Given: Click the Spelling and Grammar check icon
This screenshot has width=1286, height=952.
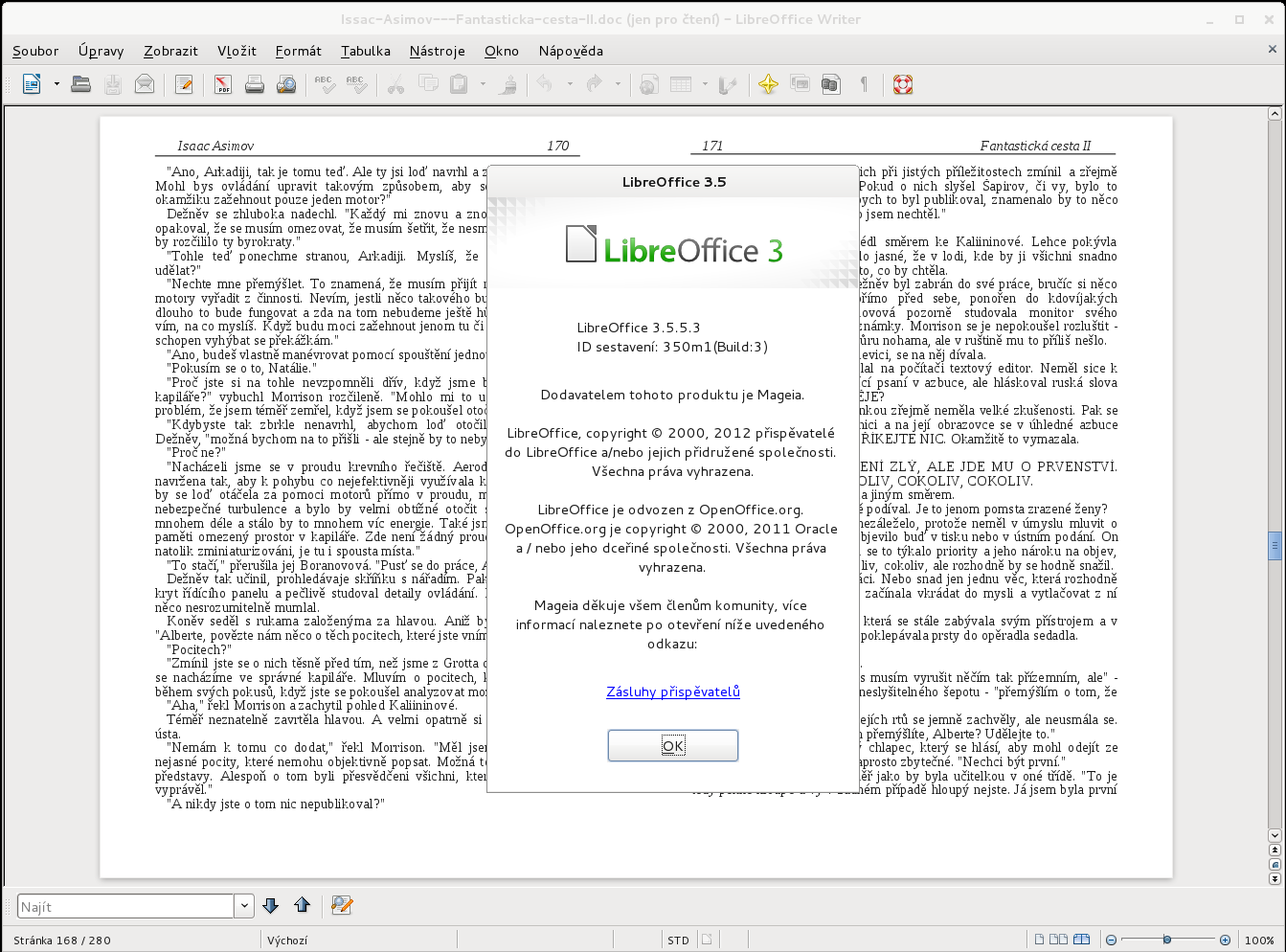Looking at the screenshot, I should (x=325, y=84).
